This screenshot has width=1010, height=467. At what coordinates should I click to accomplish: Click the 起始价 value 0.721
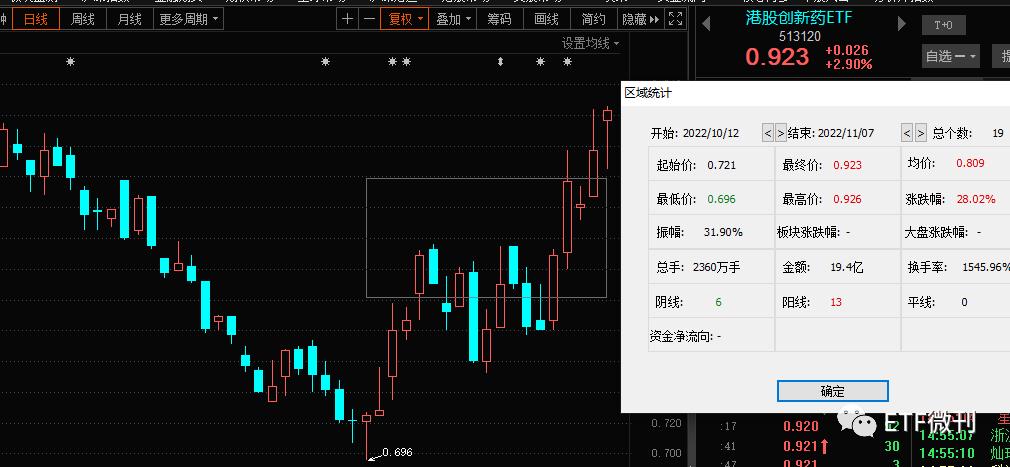[x=721, y=165]
